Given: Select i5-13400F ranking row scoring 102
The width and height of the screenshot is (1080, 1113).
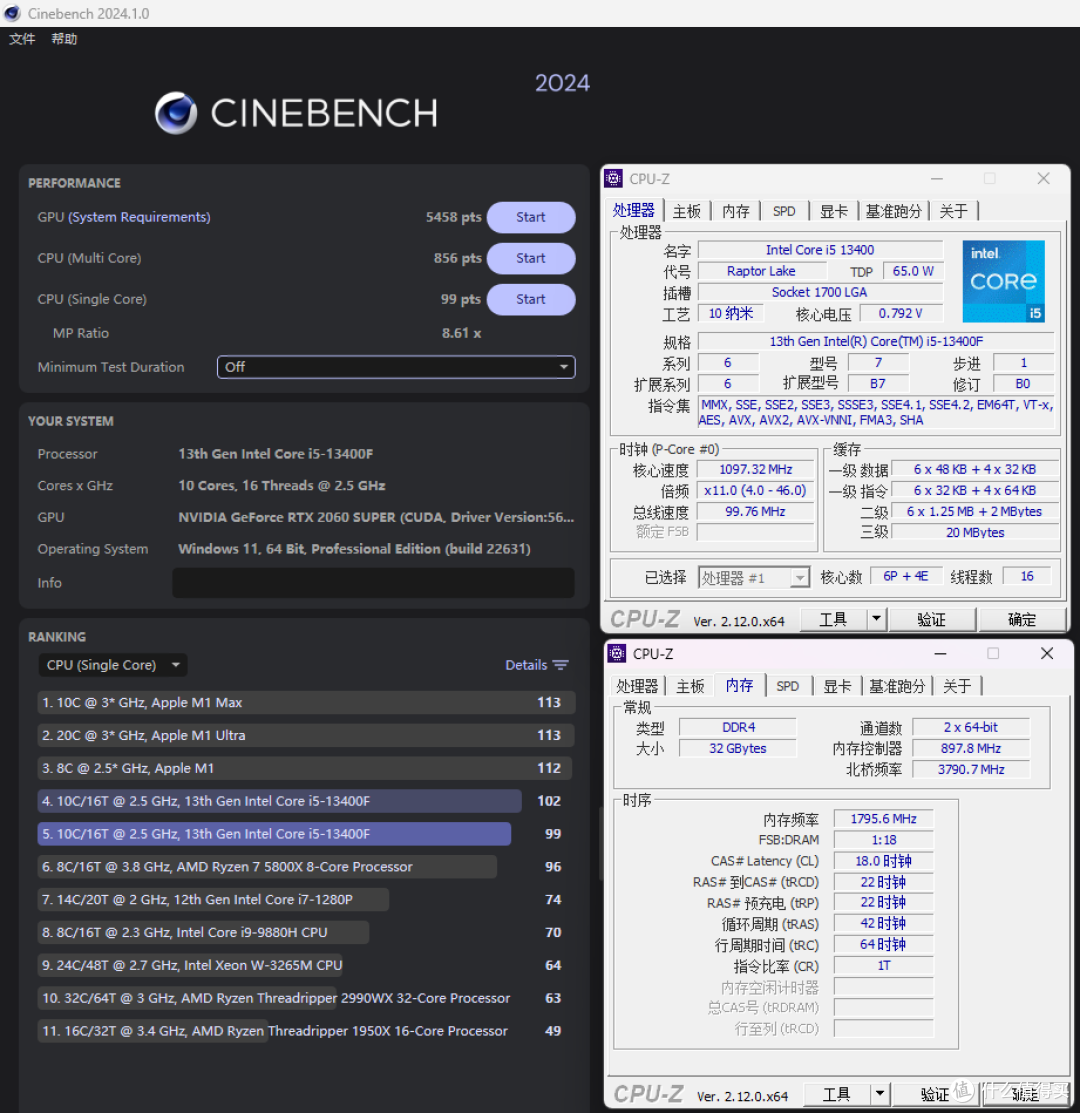Looking at the screenshot, I should point(306,801).
